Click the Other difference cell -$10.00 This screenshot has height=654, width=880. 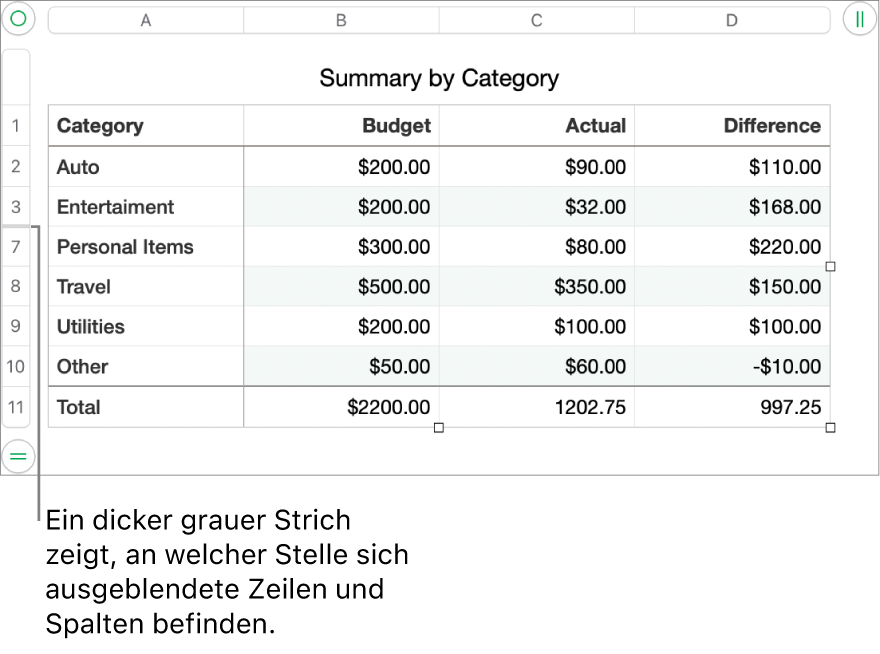pos(732,367)
